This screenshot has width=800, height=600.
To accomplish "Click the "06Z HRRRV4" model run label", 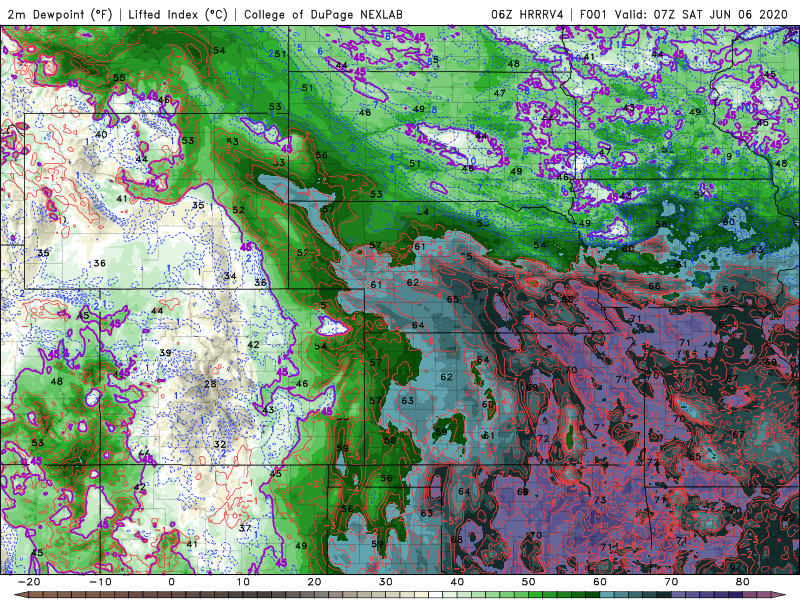I will click(527, 14).
